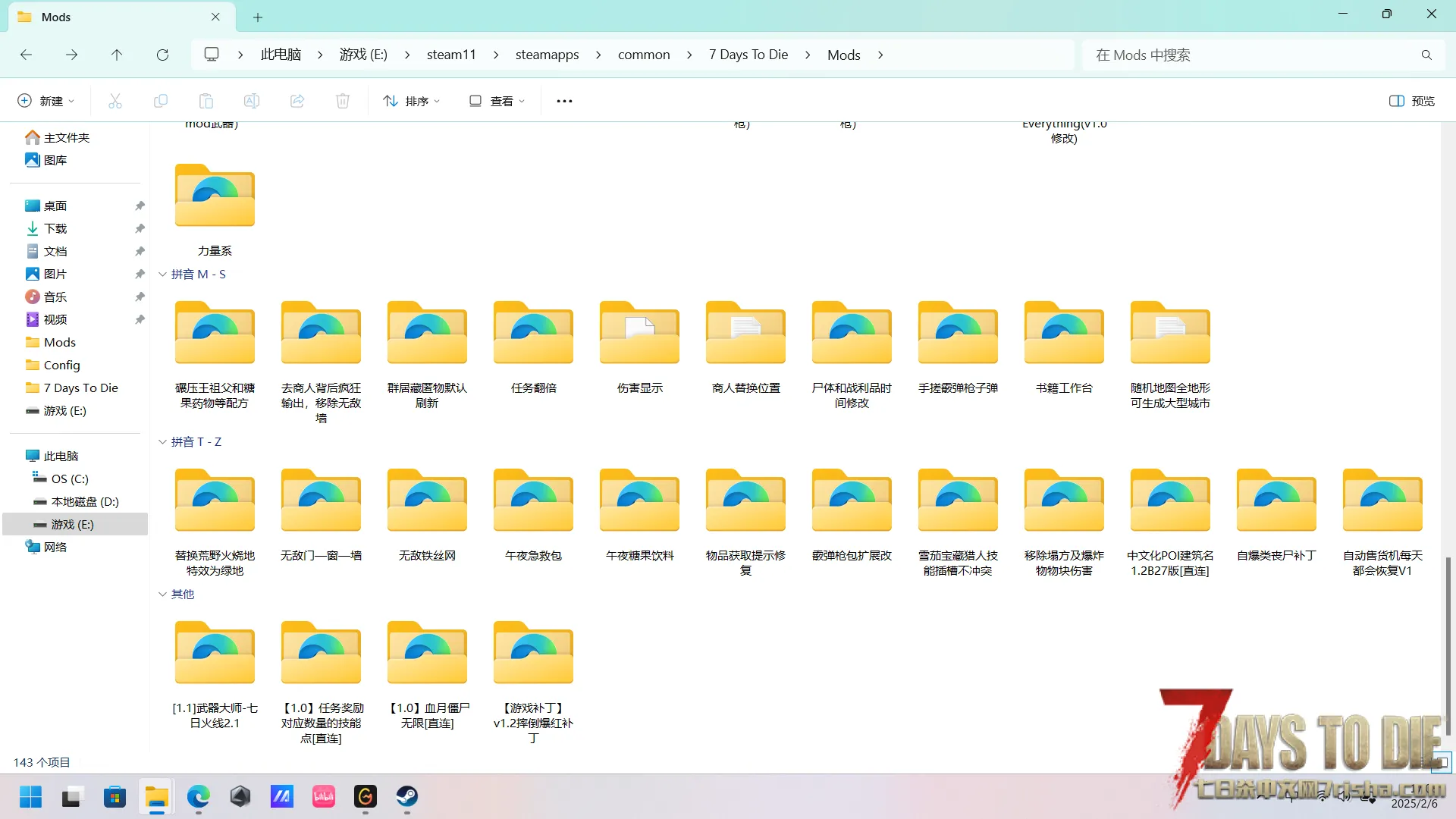Open the 查看 view dropdown
The height and width of the screenshot is (819, 1456).
tap(497, 101)
